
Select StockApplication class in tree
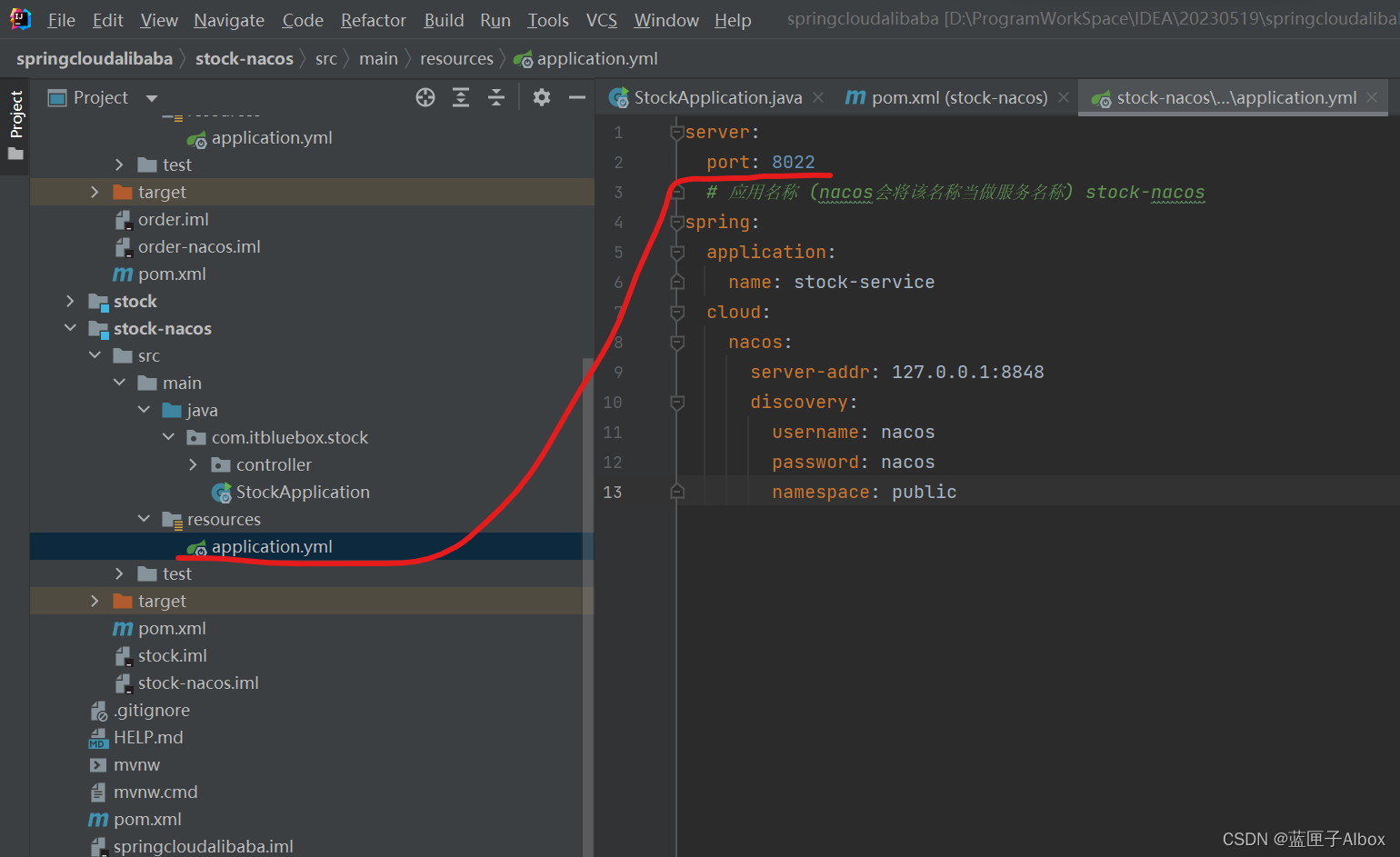point(291,492)
